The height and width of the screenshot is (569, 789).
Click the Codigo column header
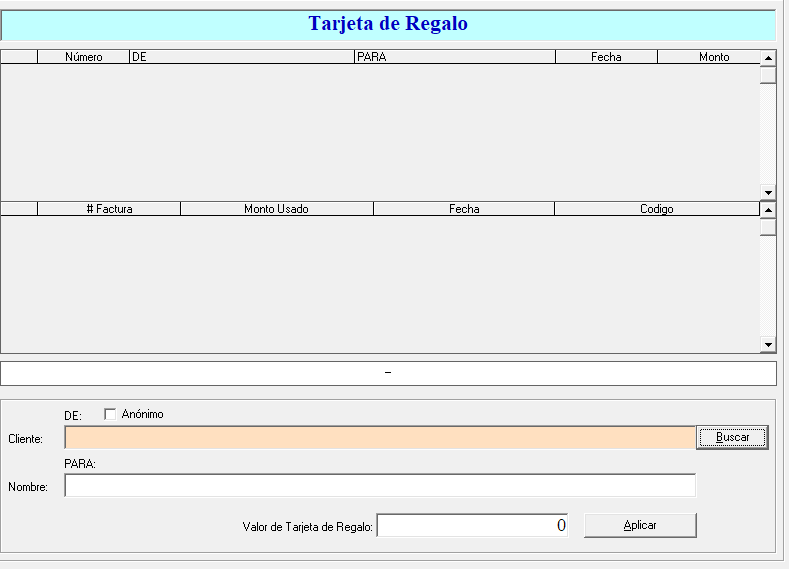[x=656, y=209]
